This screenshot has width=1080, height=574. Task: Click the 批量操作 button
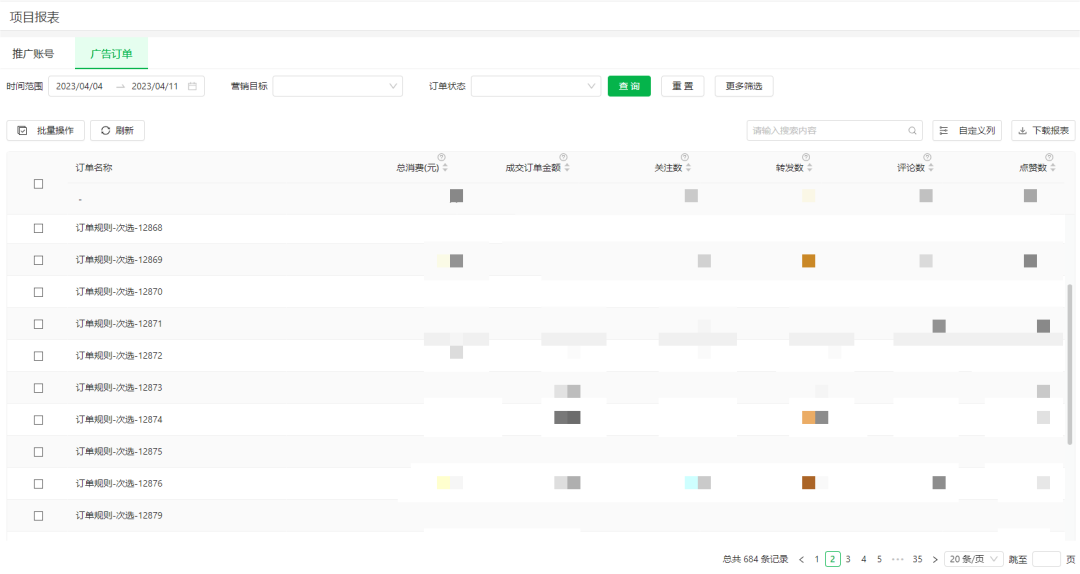(45, 130)
